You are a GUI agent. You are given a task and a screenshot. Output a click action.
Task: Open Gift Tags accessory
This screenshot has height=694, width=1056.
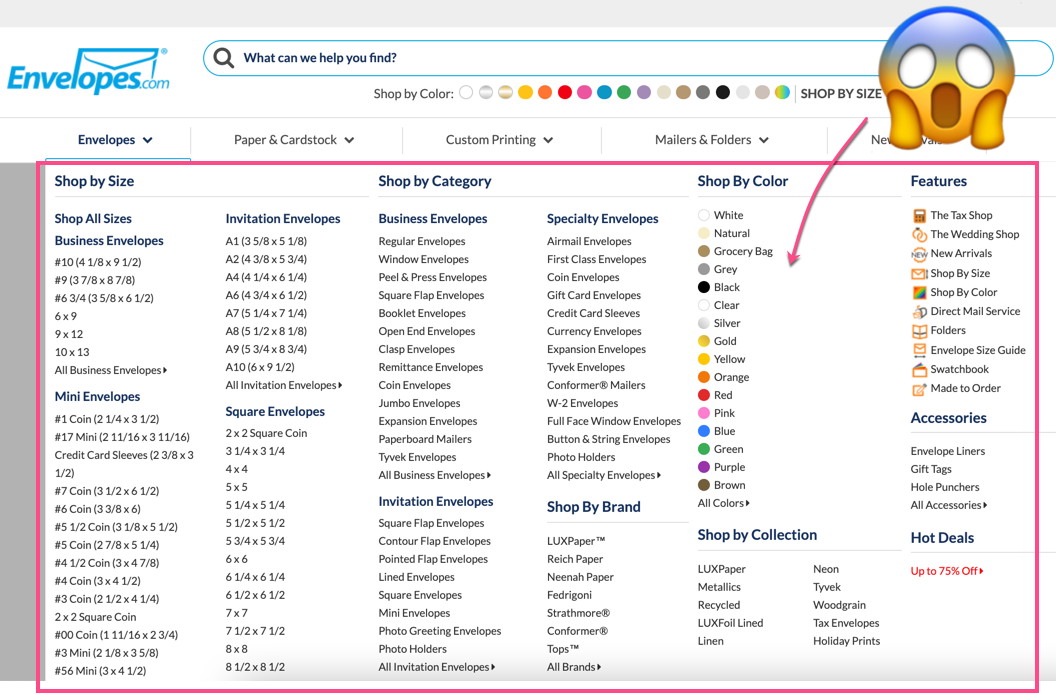931,470
